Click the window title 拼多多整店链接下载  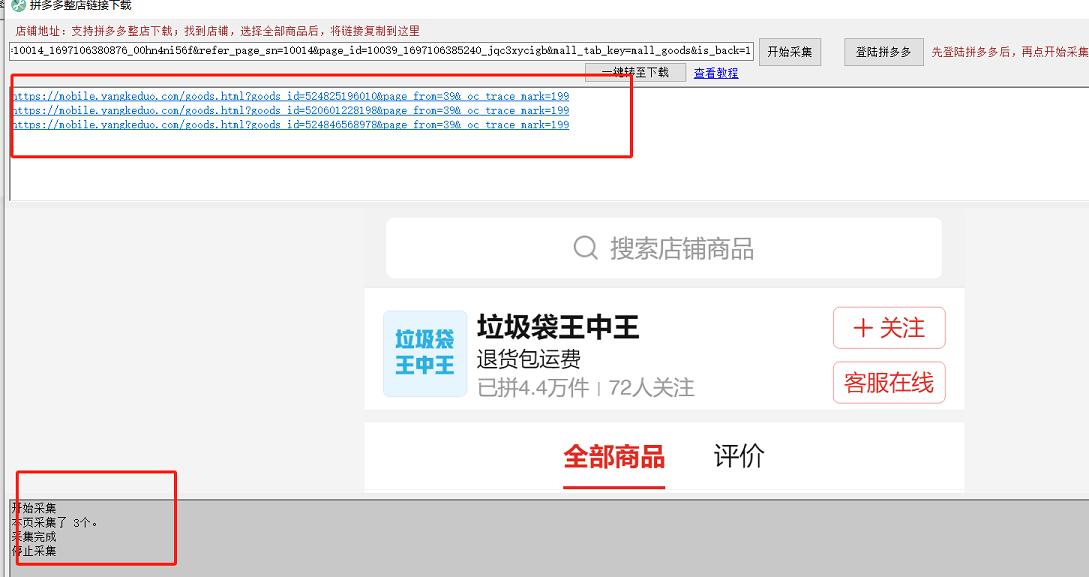pos(81,6)
